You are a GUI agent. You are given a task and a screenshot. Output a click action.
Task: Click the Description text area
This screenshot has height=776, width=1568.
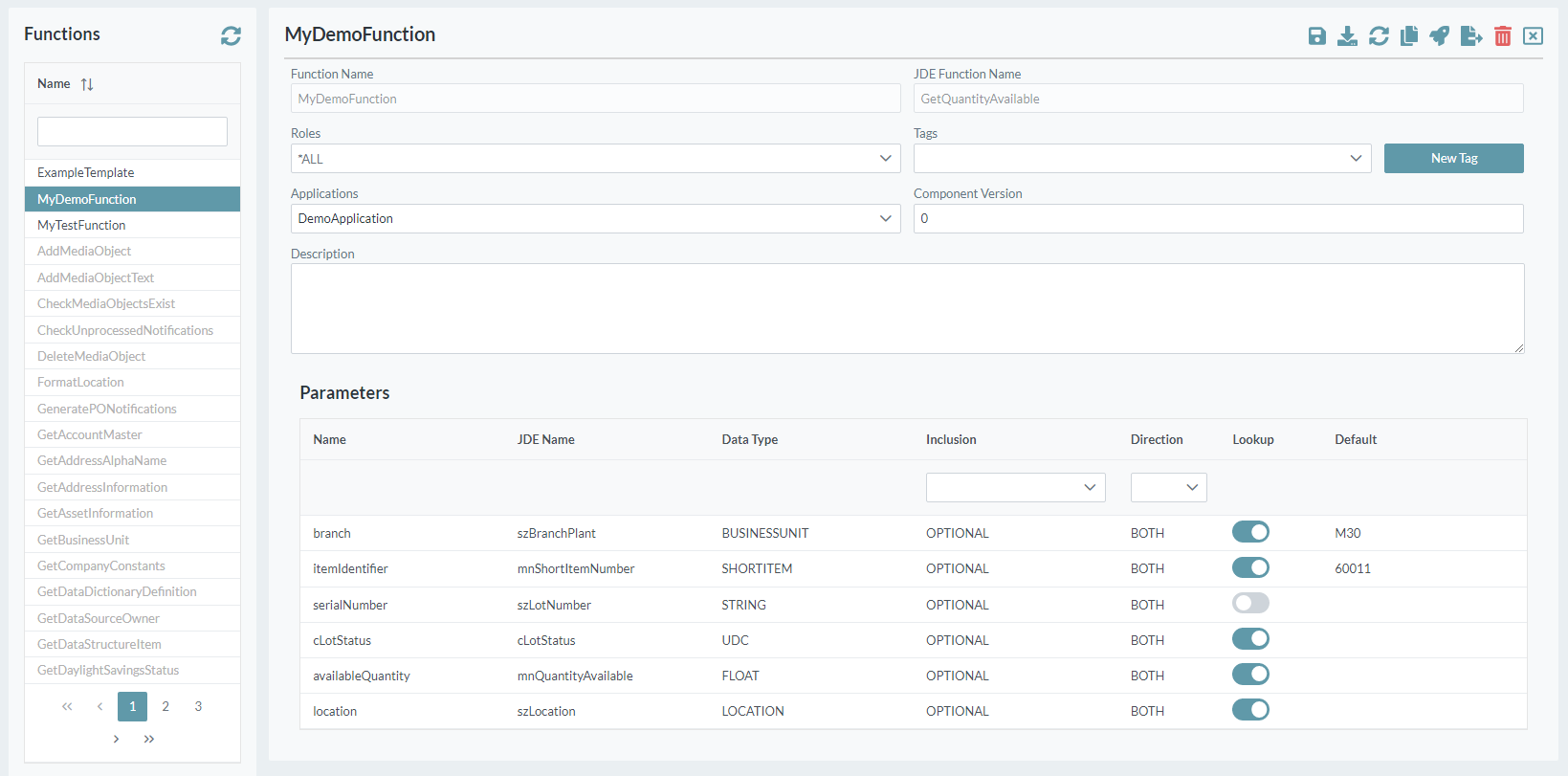pyautogui.click(x=907, y=309)
